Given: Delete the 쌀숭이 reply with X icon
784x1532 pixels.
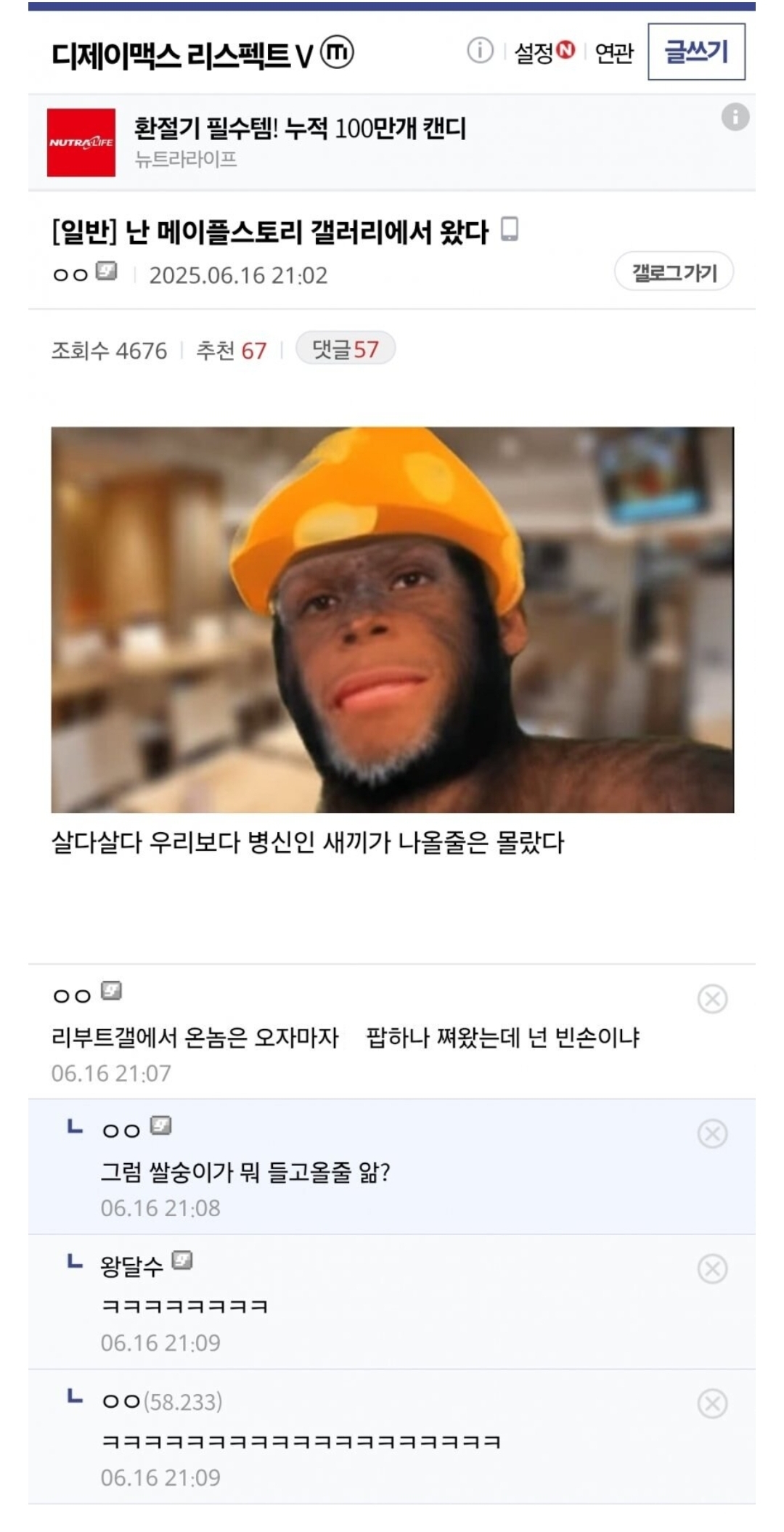Looking at the screenshot, I should point(712,1133).
